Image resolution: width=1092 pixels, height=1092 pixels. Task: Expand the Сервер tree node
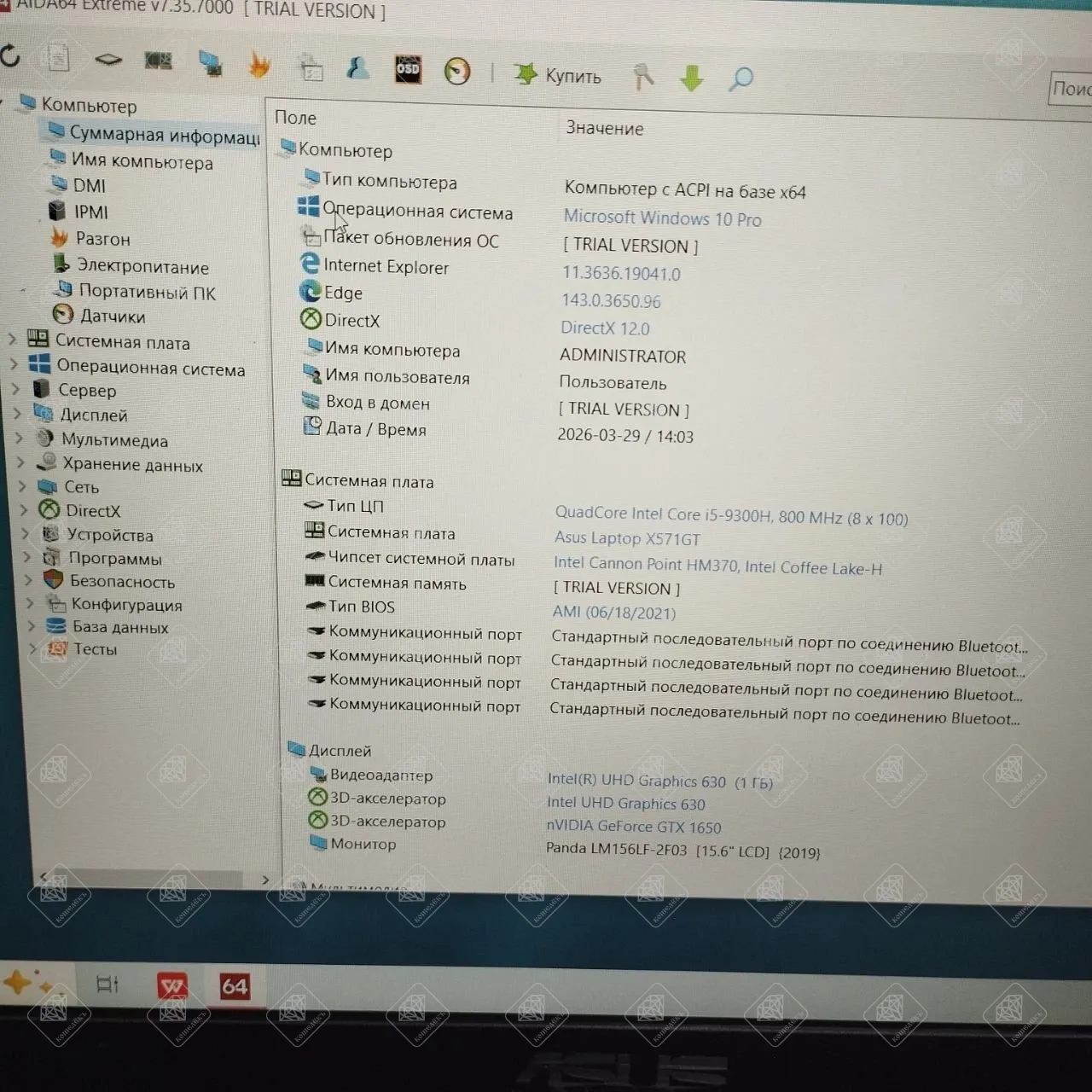15,389
